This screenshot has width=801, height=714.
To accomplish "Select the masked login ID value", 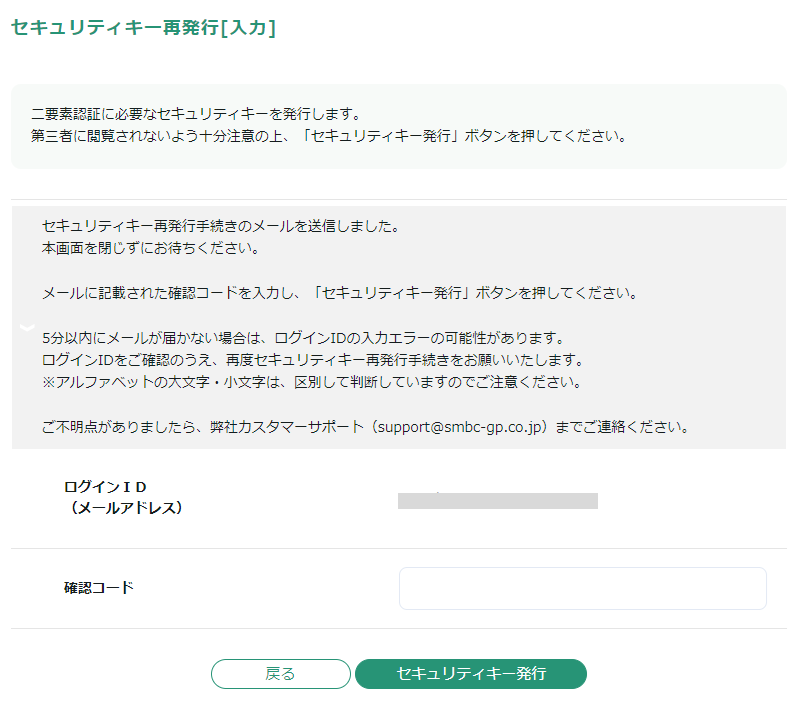I will click(498, 501).
